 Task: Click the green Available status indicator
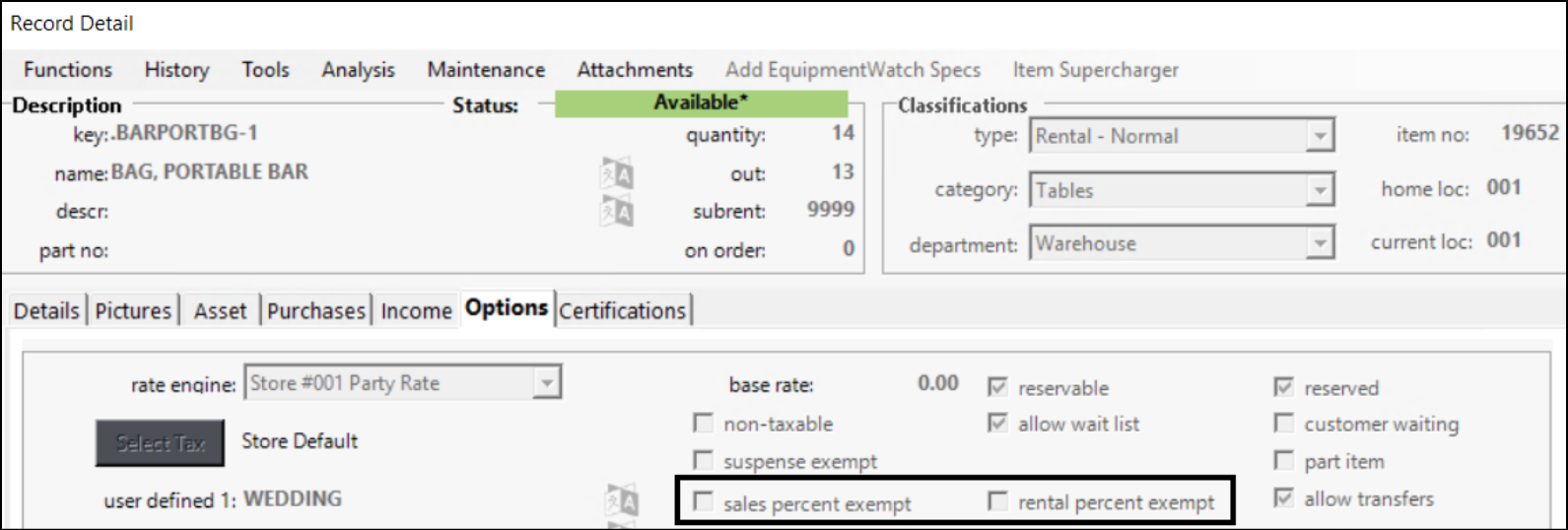click(701, 102)
